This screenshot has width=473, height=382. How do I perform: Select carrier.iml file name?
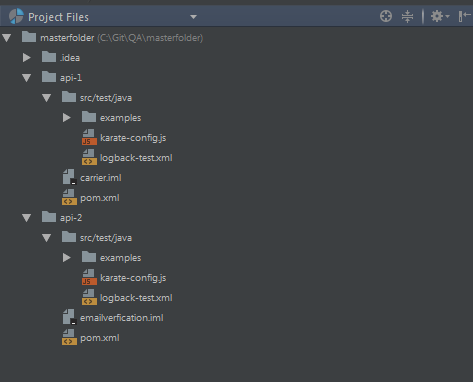point(101,178)
